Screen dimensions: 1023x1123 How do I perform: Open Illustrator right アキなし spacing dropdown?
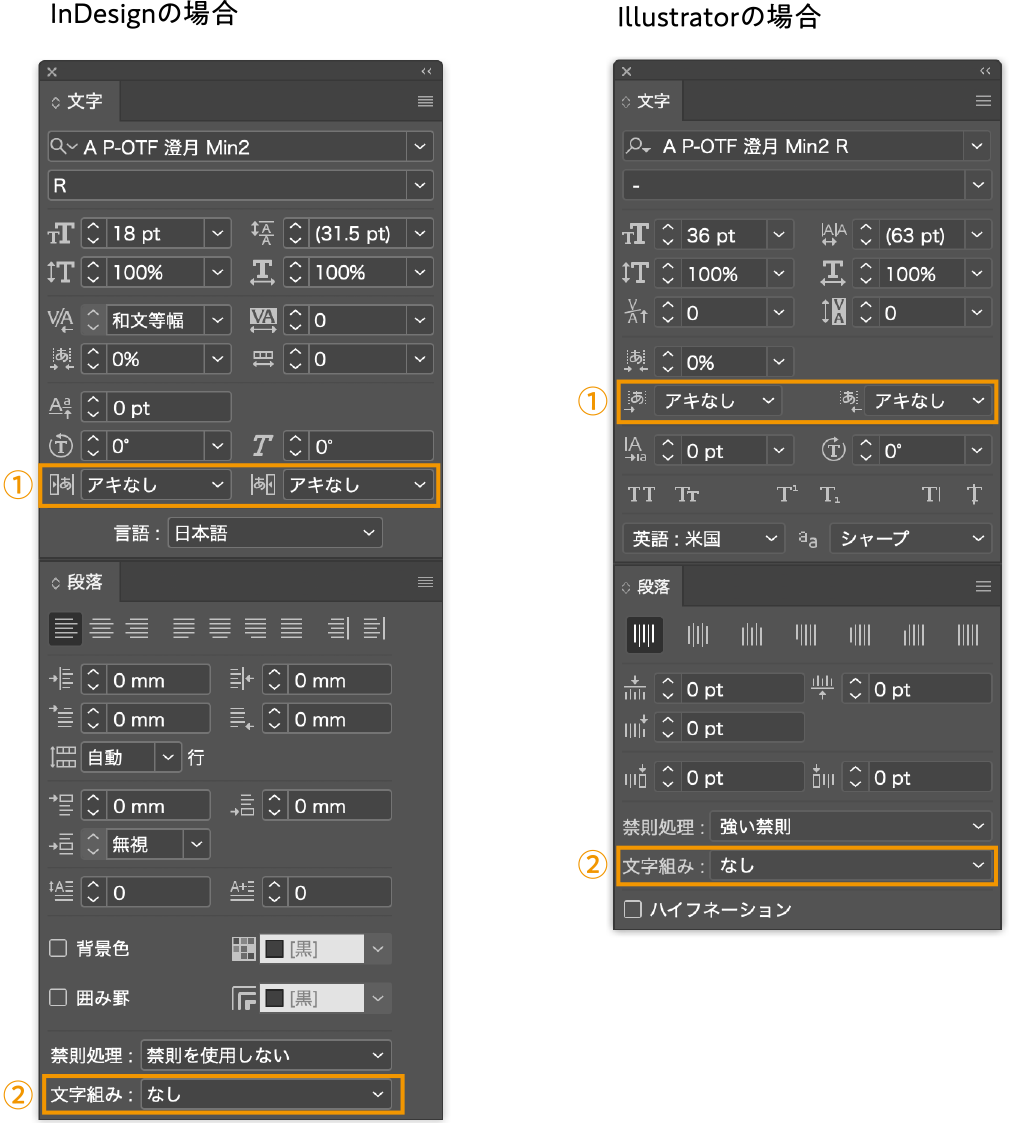928,401
